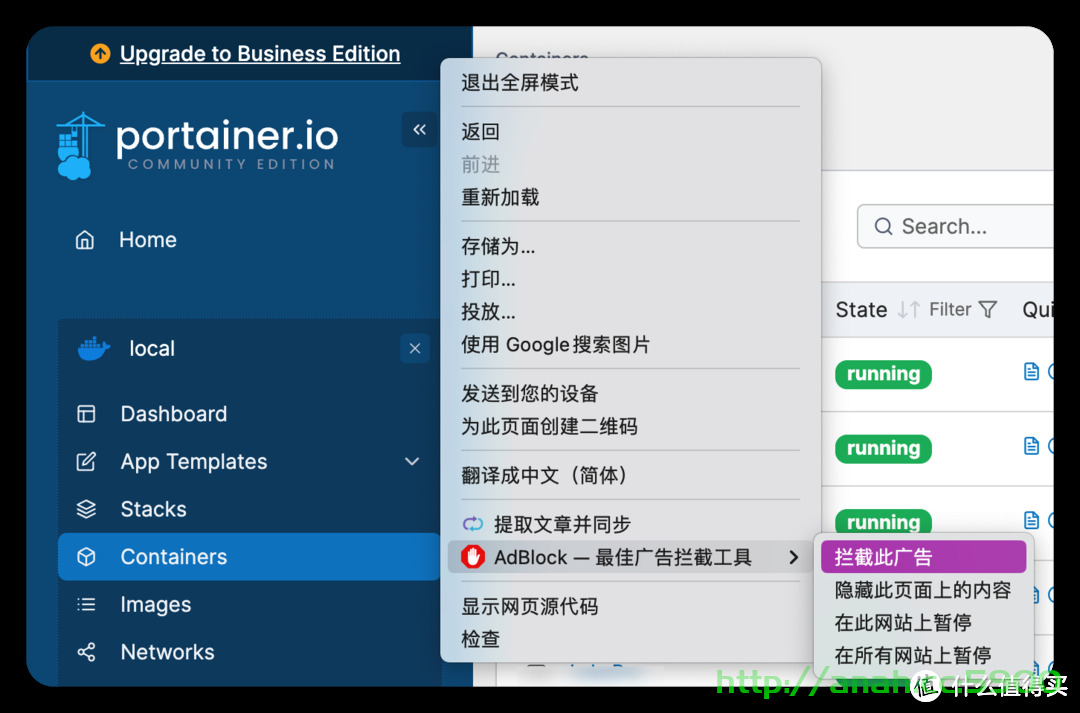This screenshot has height=713, width=1080.
Task: Open App Templates in the sidebar
Action: point(194,462)
